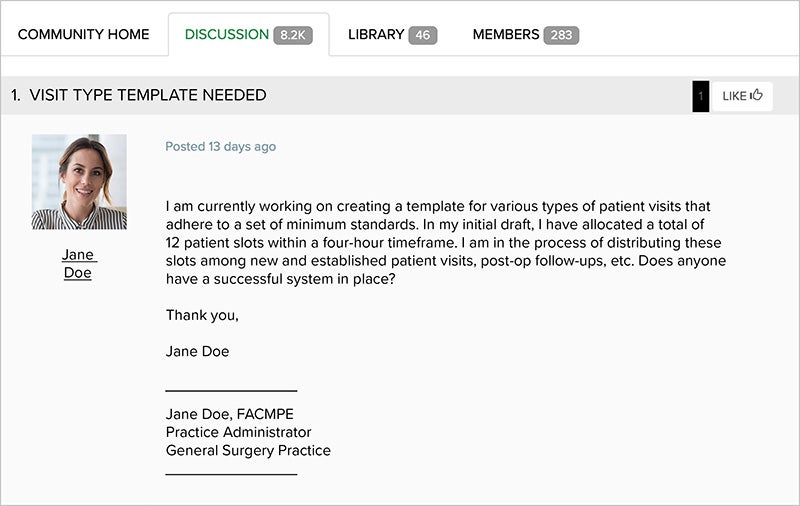The image size is (800, 506).
Task: Click the 283 members count badge
Action: (x=562, y=35)
